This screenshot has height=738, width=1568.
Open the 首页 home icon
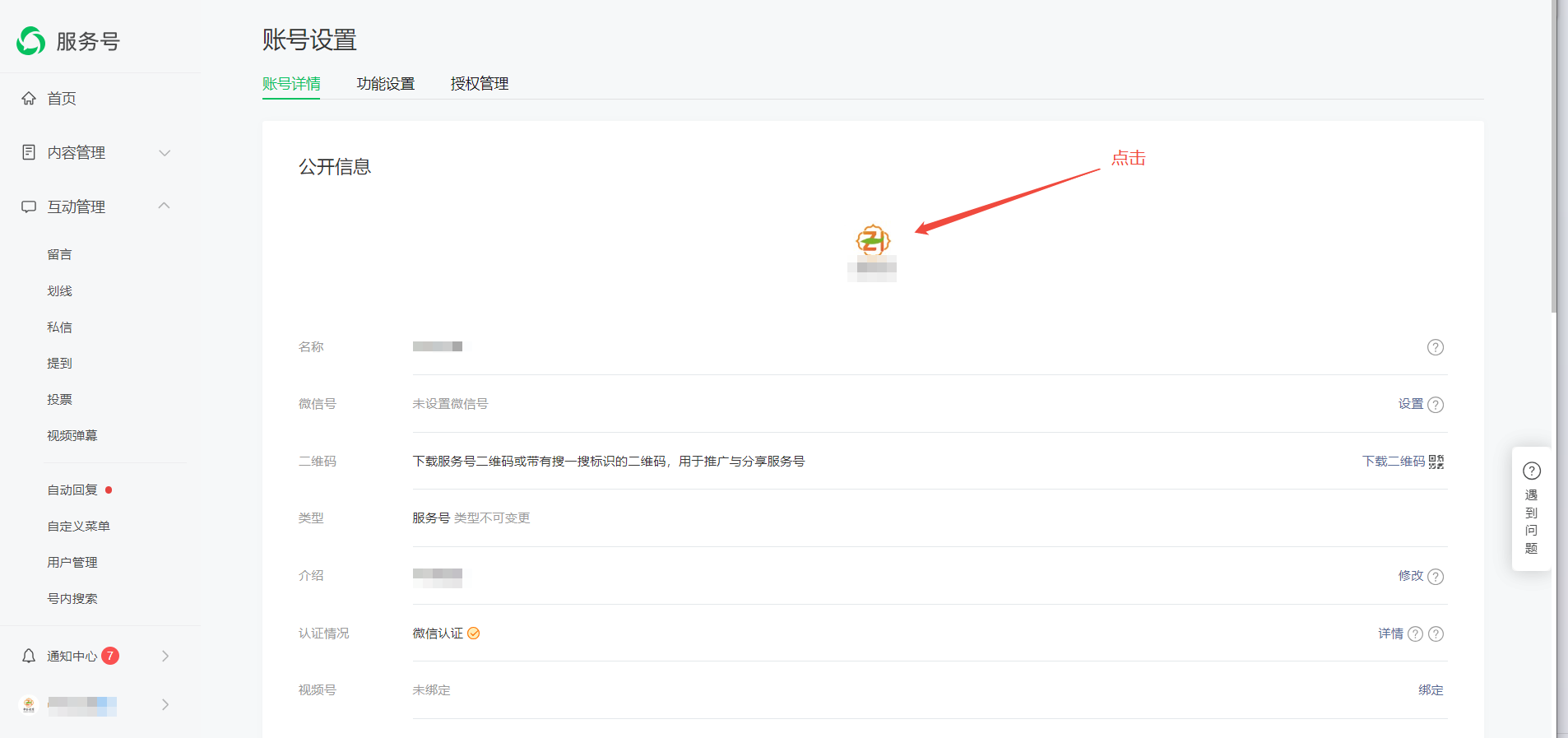[x=29, y=99]
